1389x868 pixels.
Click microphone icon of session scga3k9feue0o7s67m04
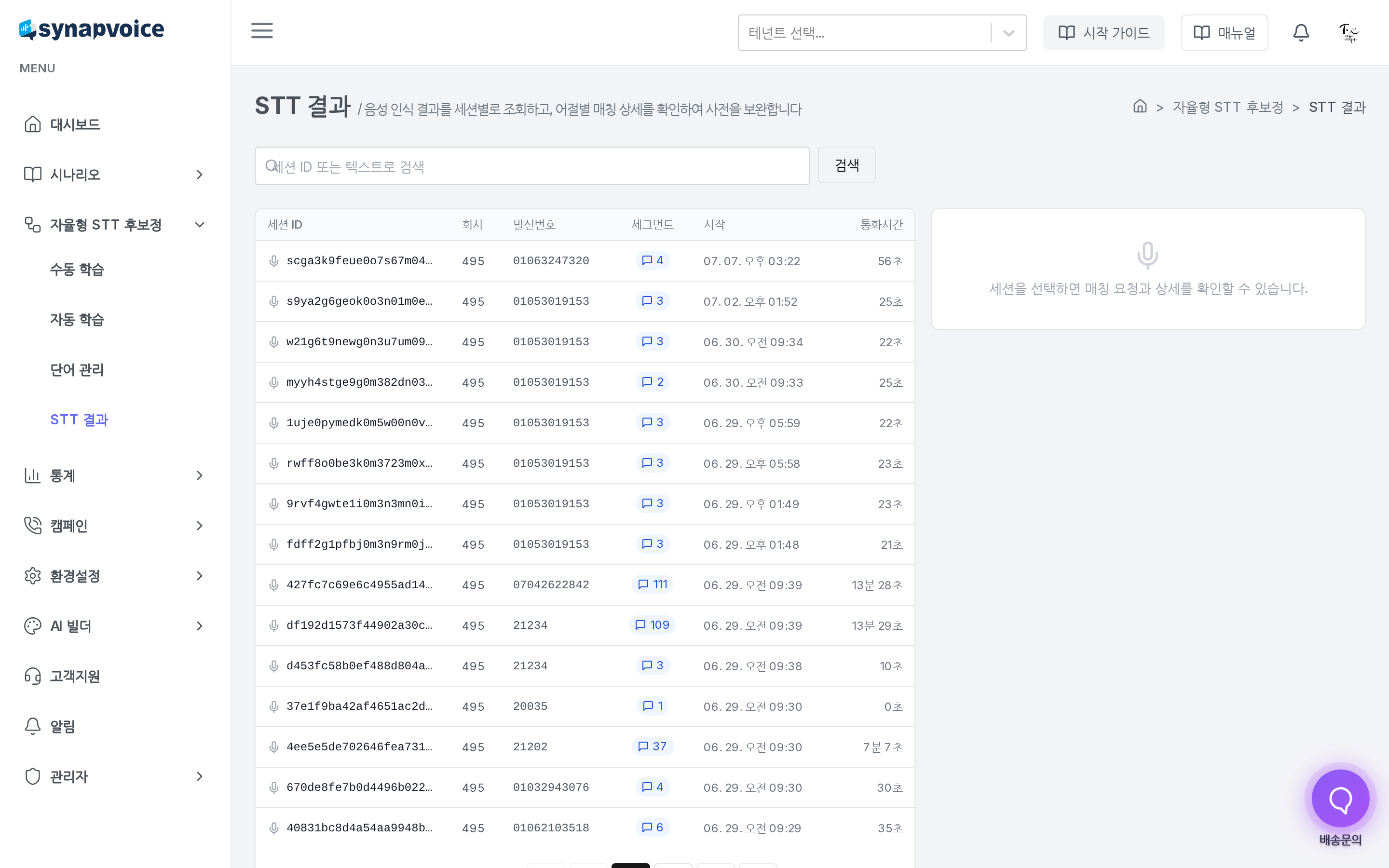pos(274,261)
